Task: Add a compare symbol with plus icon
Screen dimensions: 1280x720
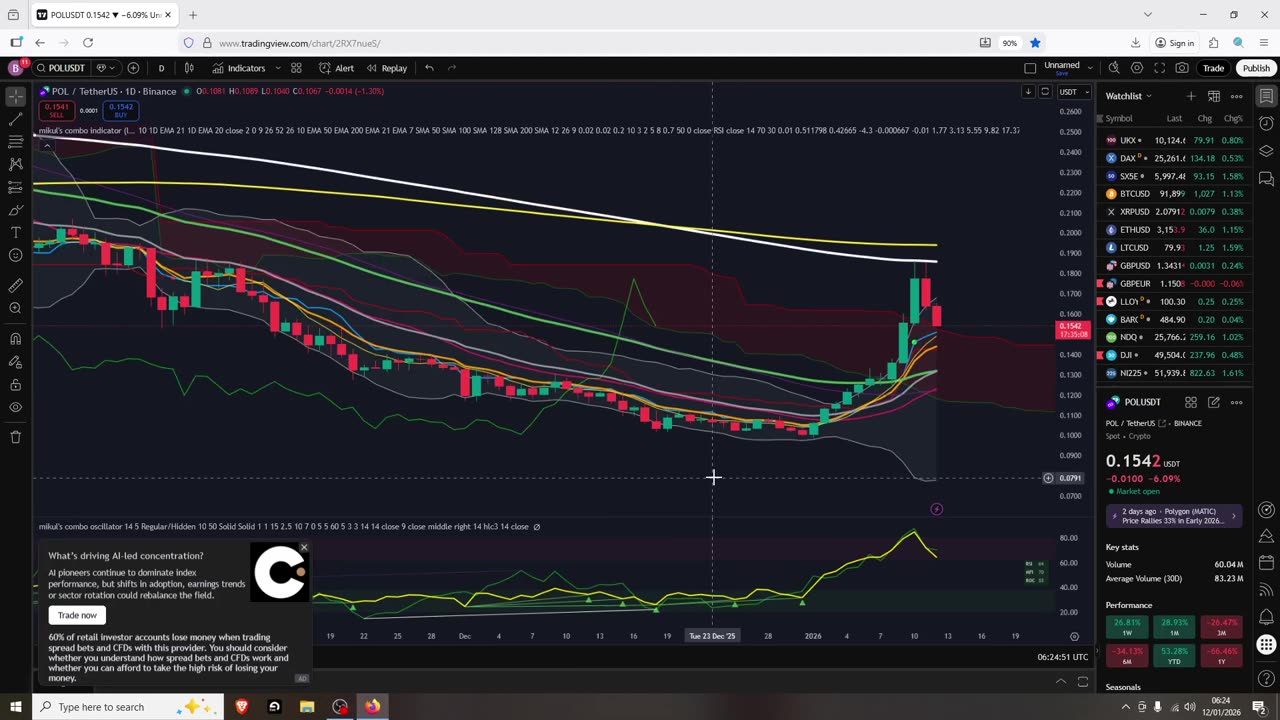Action: pos(133,68)
